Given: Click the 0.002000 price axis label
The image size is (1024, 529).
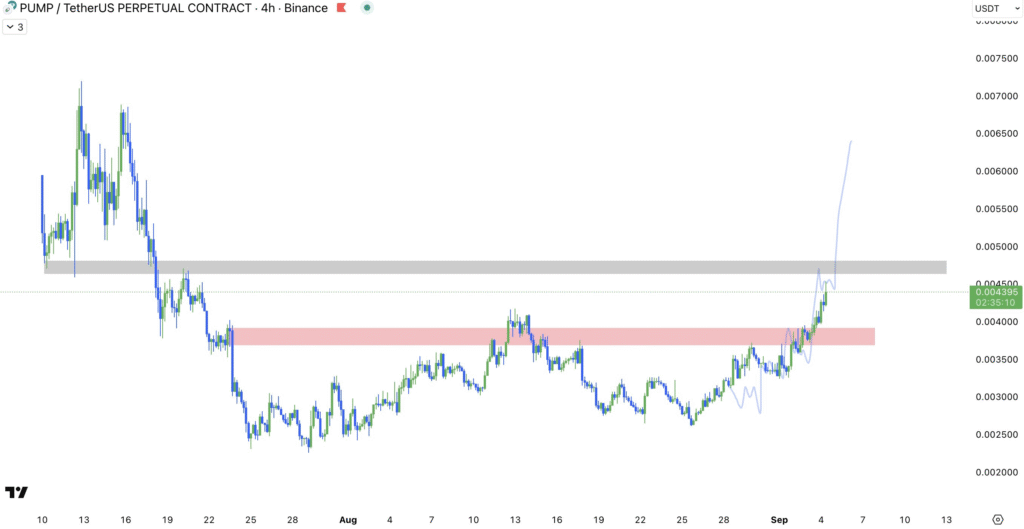Looking at the screenshot, I should [x=997, y=472].
